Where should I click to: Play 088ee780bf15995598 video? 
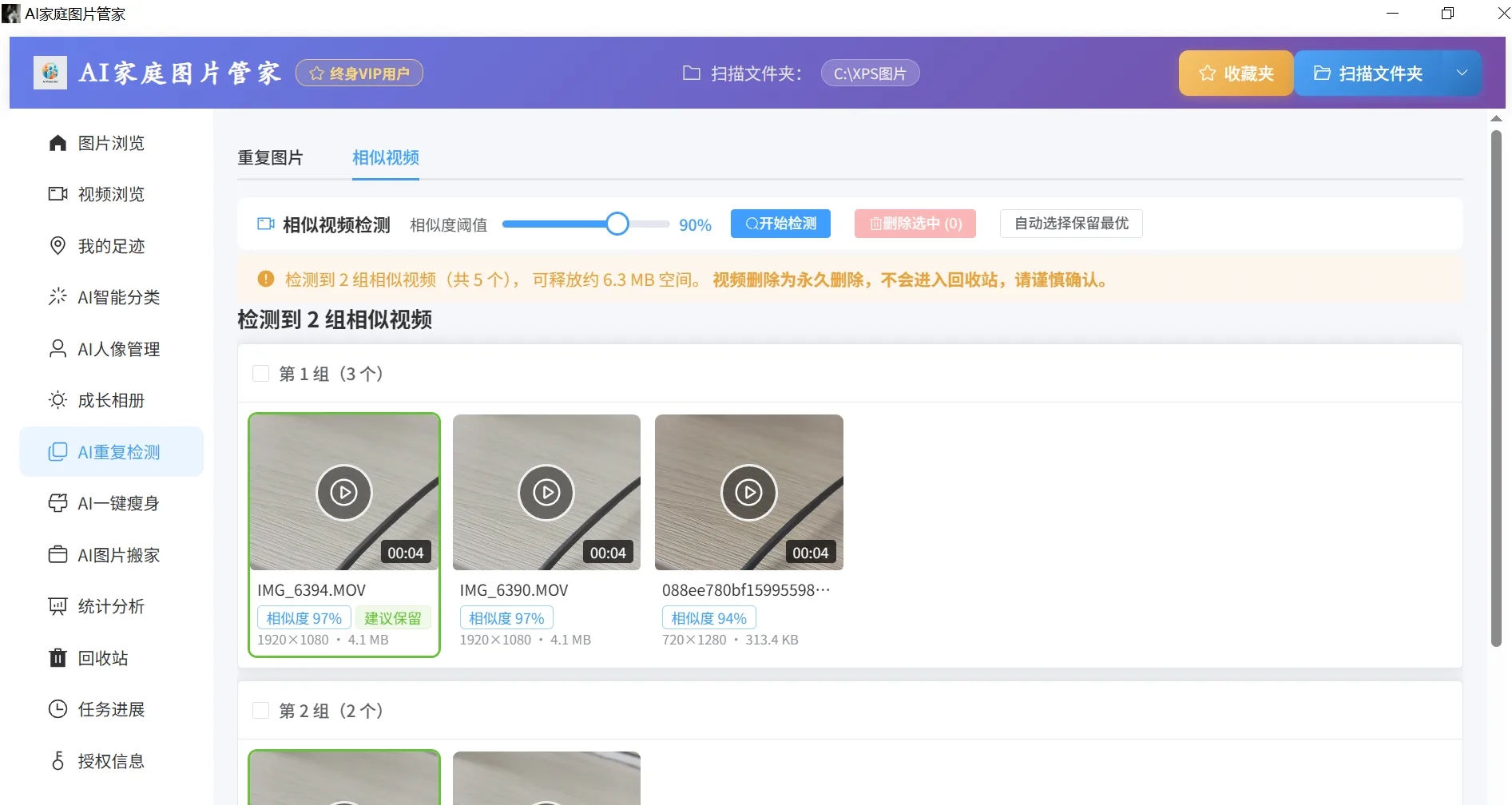[749, 493]
